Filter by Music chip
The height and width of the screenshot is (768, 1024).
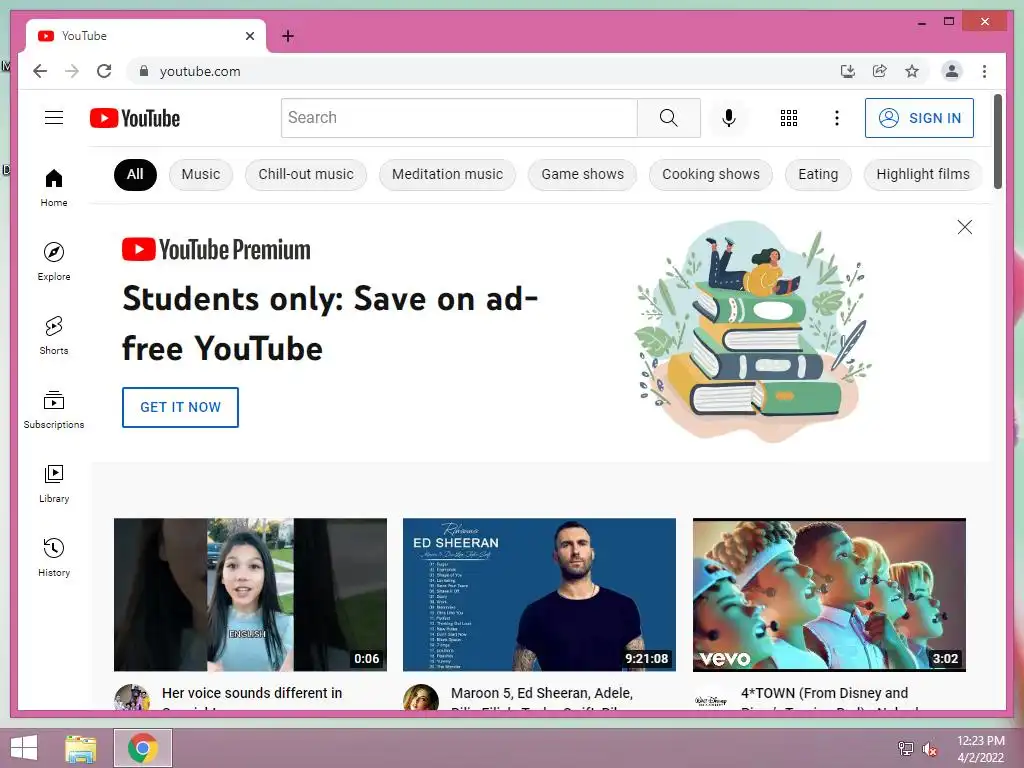pos(200,174)
